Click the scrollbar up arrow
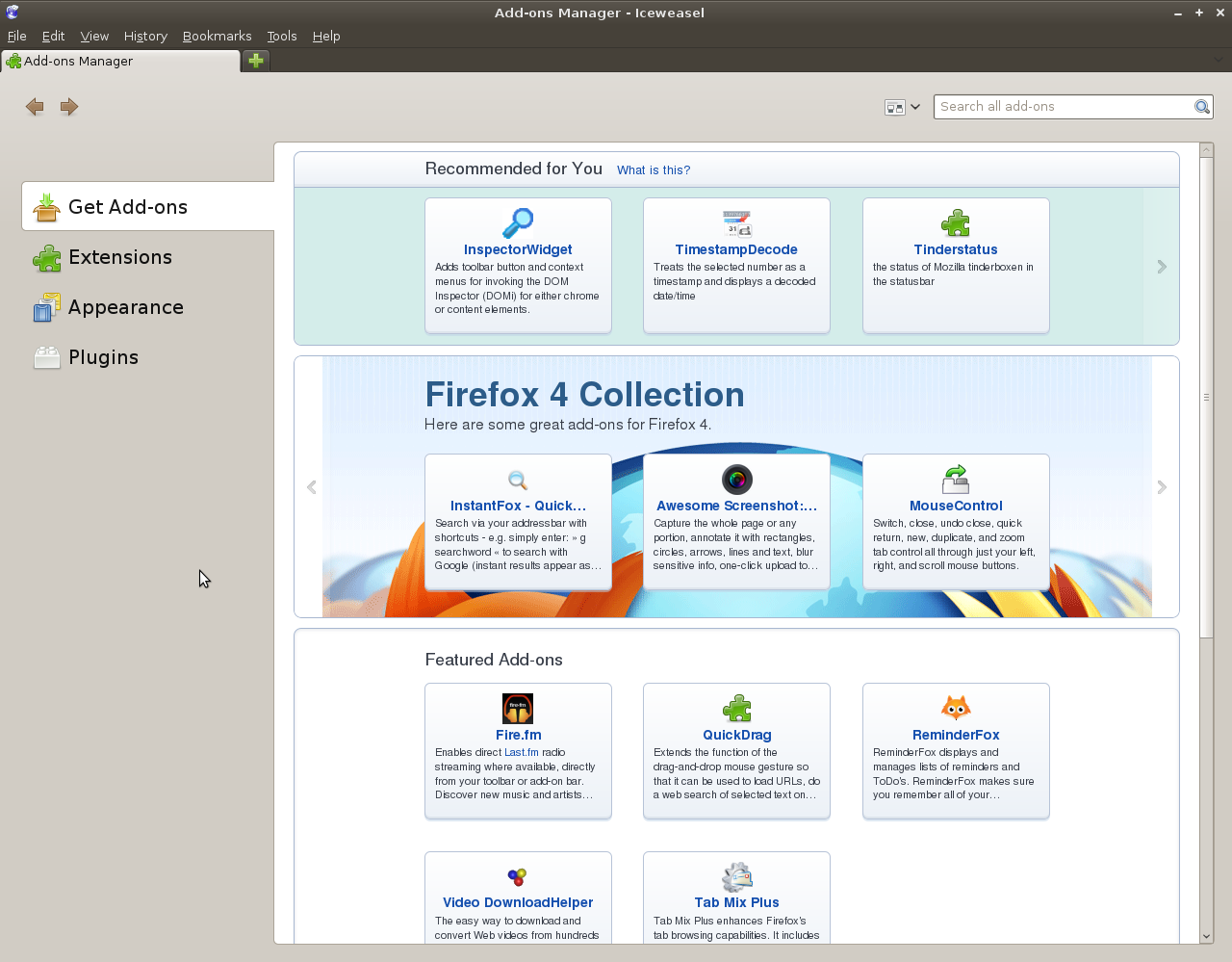Screen dimensions: 1232x962 tap(1206, 150)
